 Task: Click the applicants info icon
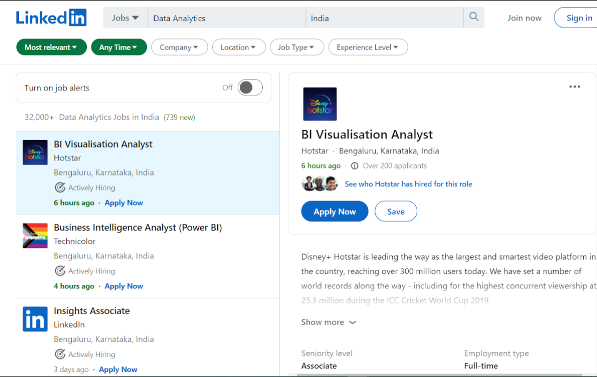[x=354, y=166]
